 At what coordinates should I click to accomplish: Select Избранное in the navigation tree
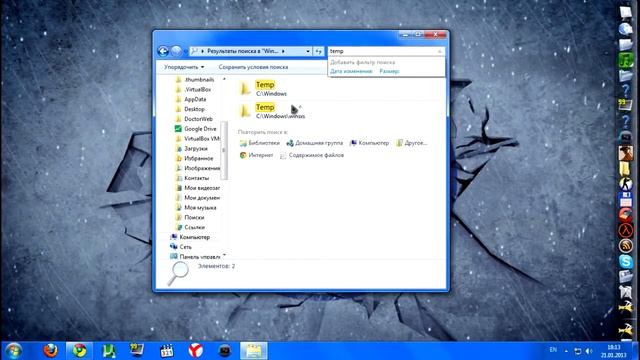[198, 158]
